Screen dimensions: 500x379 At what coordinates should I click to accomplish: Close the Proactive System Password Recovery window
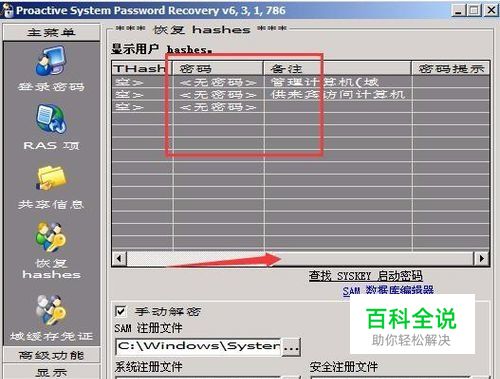pyautogui.click(x=491, y=10)
